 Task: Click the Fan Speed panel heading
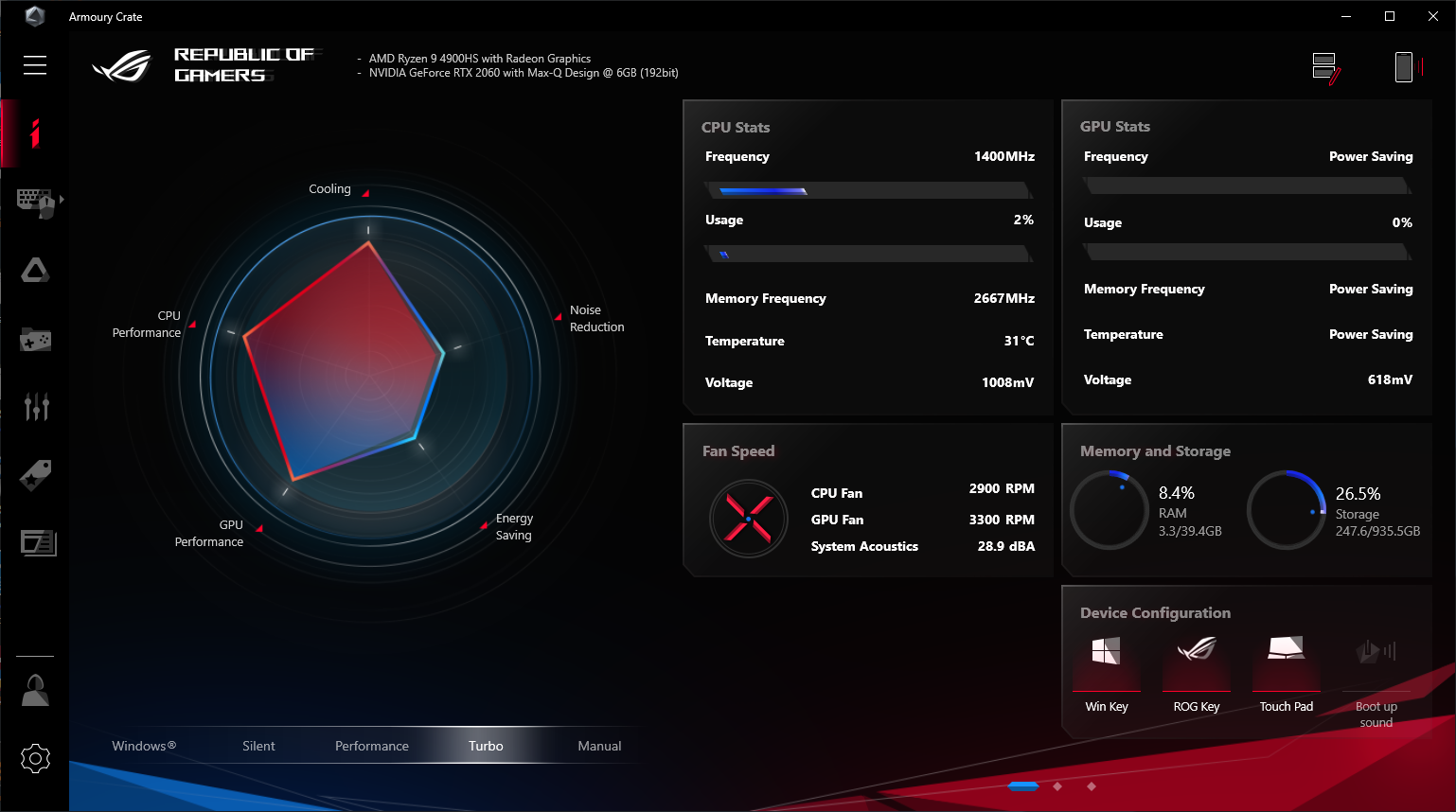click(x=738, y=451)
